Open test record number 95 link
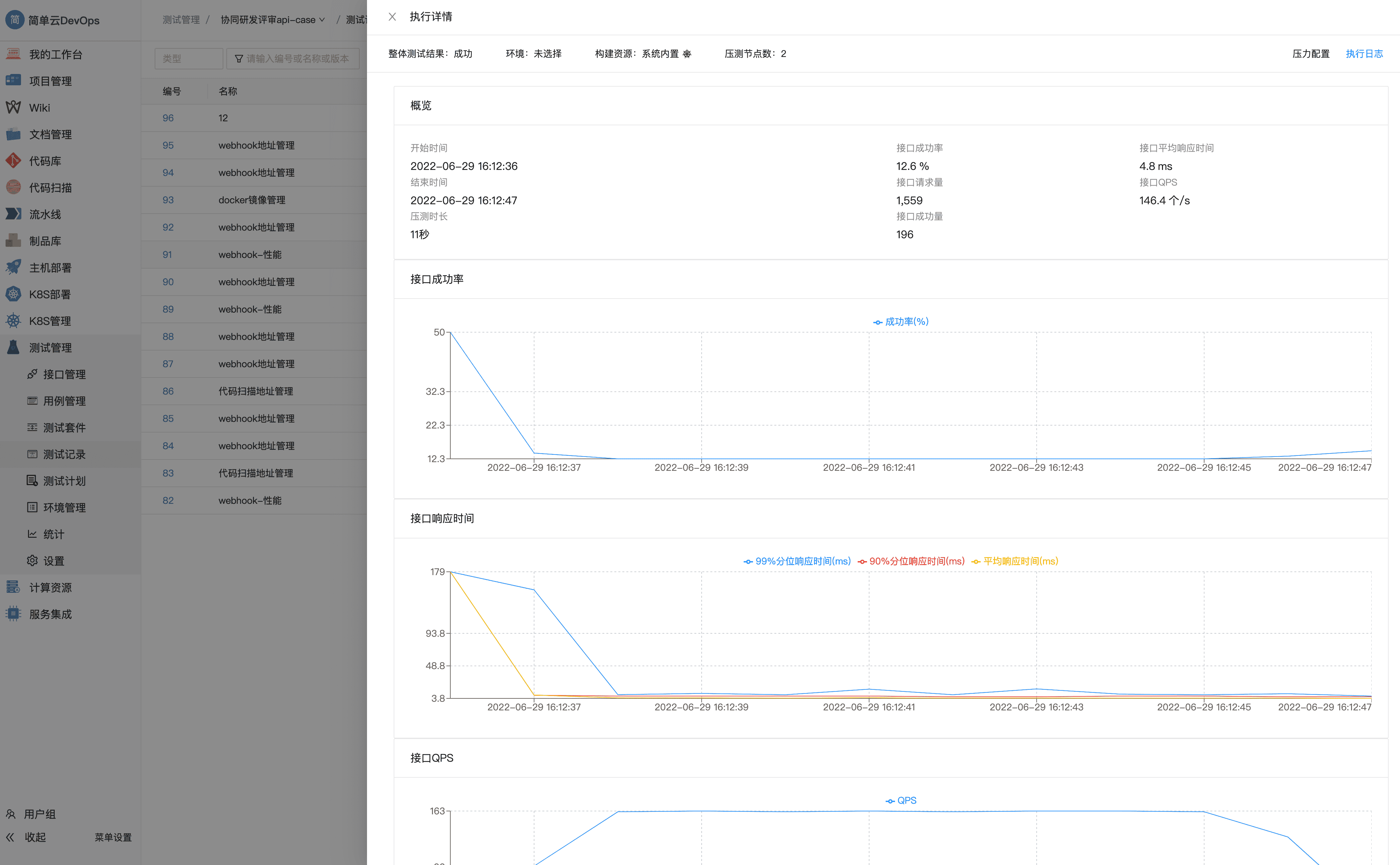This screenshot has height=865, width=1400. [168, 145]
